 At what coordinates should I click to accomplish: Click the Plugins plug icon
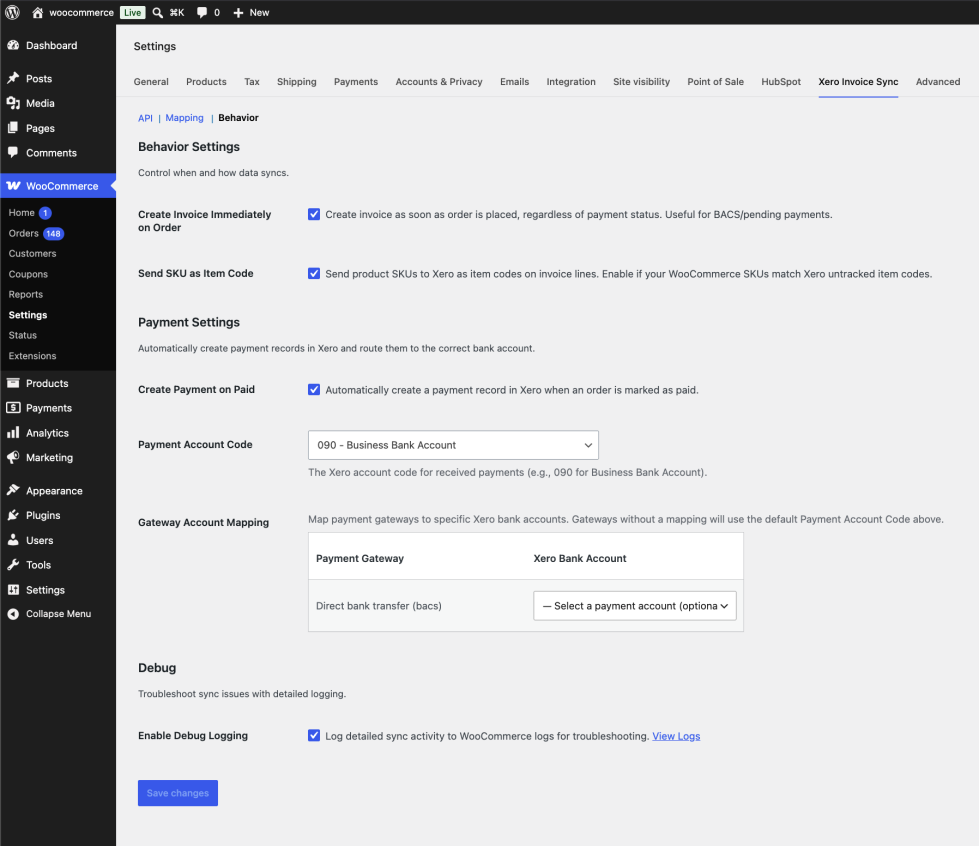click(13, 515)
